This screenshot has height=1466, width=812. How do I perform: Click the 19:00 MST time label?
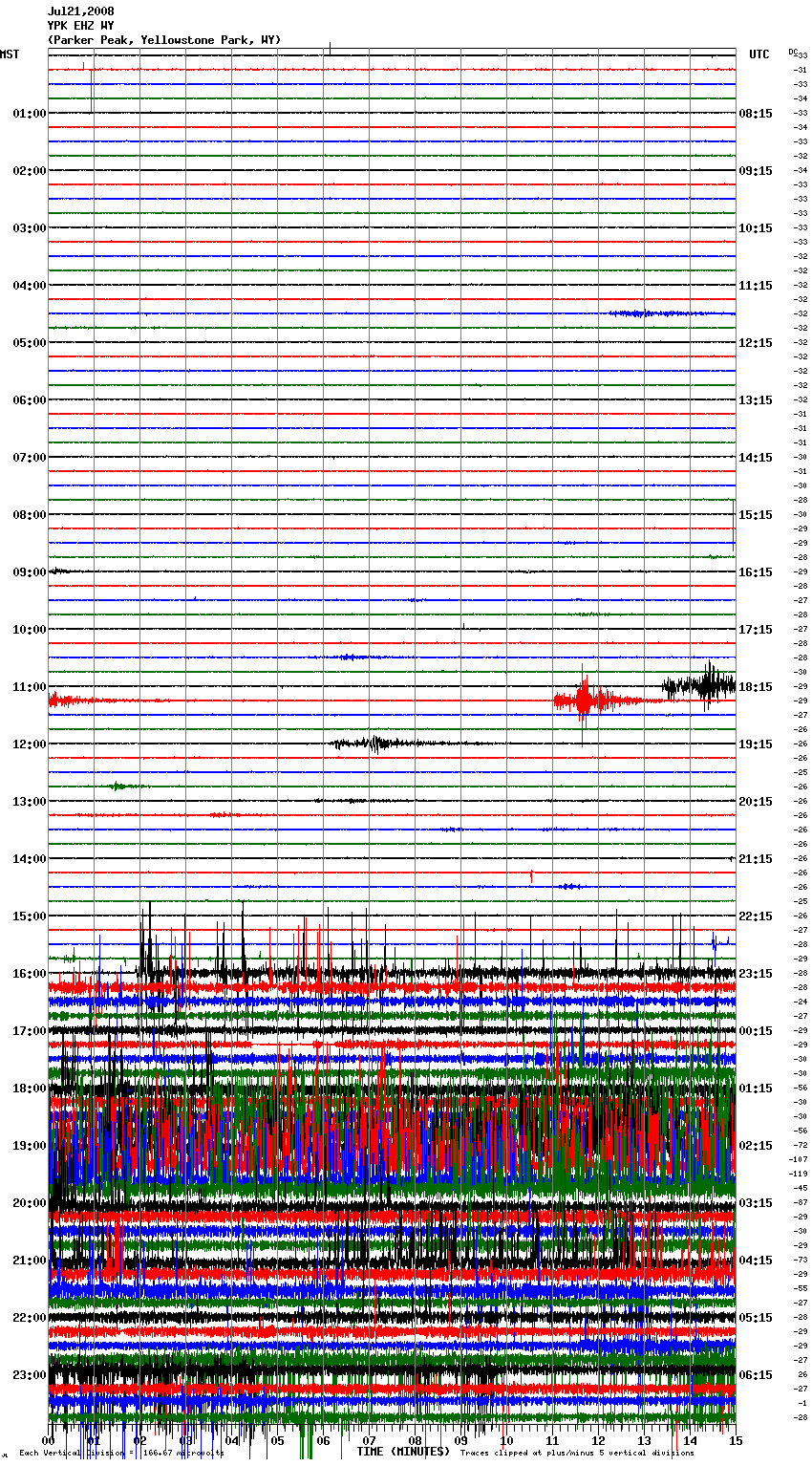pos(30,1146)
